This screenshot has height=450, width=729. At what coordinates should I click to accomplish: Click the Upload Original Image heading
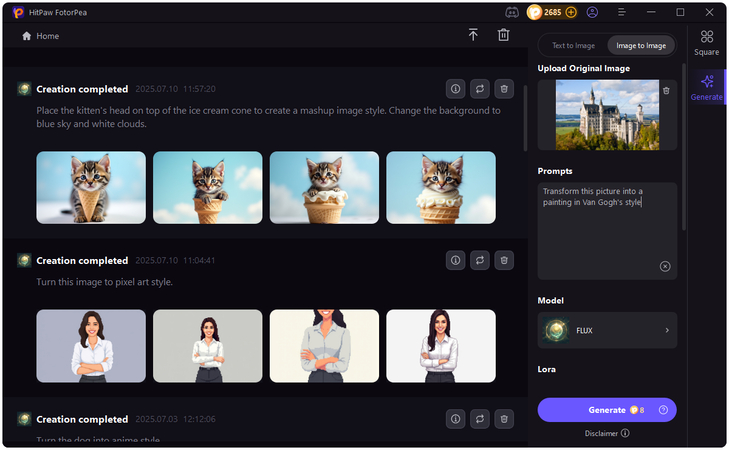(x=583, y=68)
